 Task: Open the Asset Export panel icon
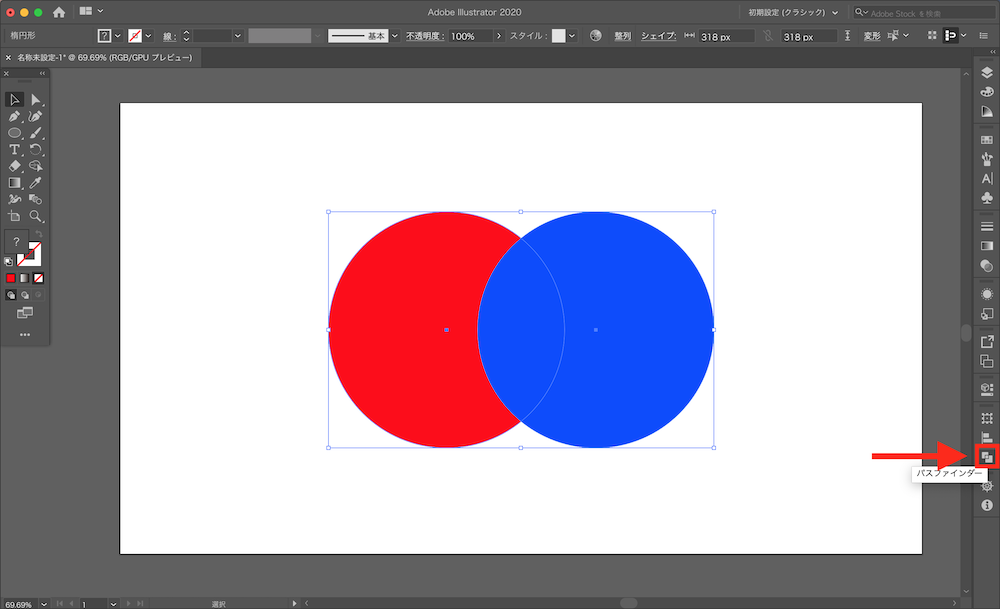(987, 341)
